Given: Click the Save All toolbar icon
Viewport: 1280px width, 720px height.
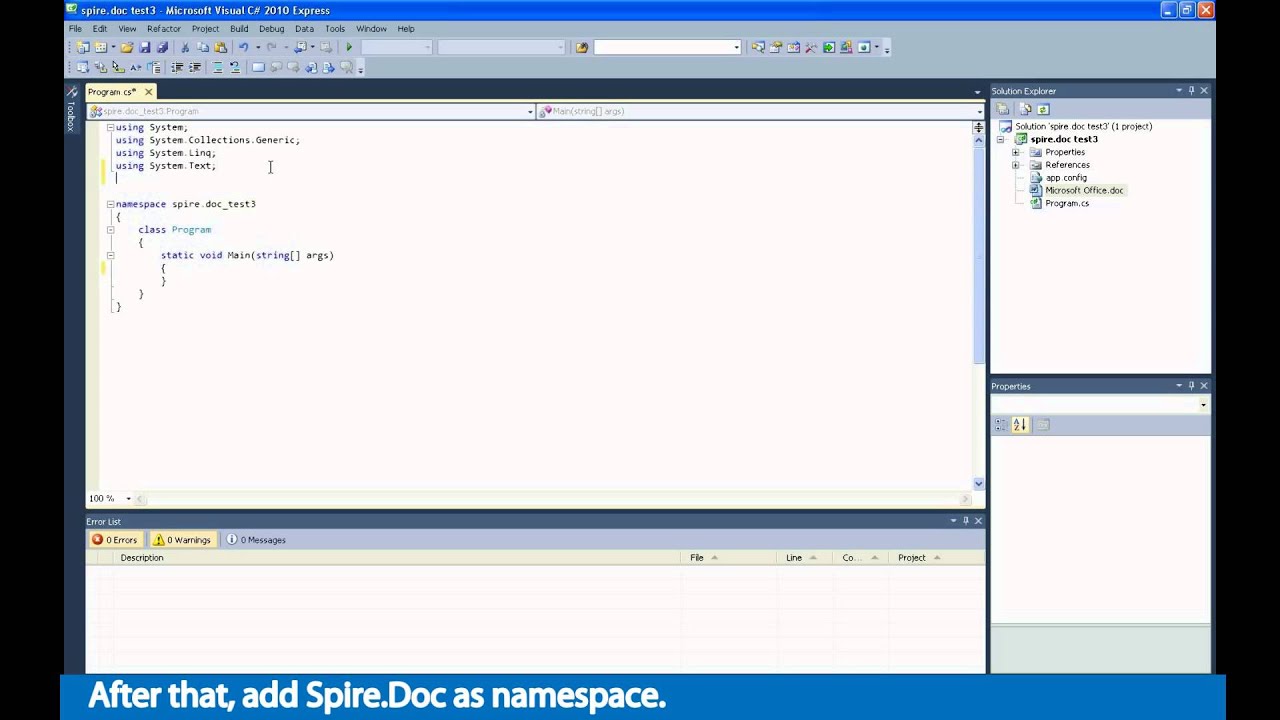Looking at the screenshot, I should [x=162, y=47].
